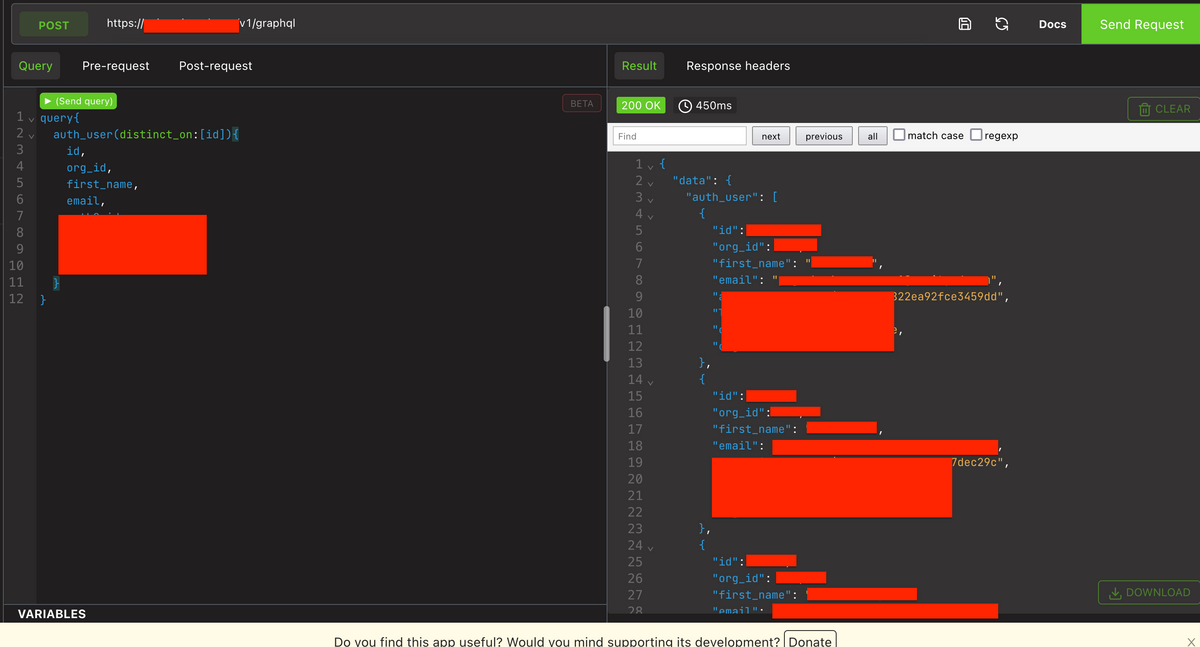Open the Docs panel
The width and height of the screenshot is (1200, 647).
pyautogui.click(x=1052, y=24)
